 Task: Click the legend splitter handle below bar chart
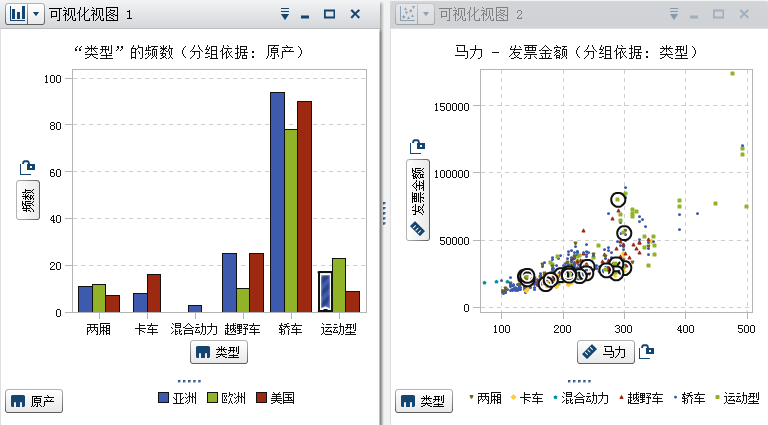click(x=189, y=381)
